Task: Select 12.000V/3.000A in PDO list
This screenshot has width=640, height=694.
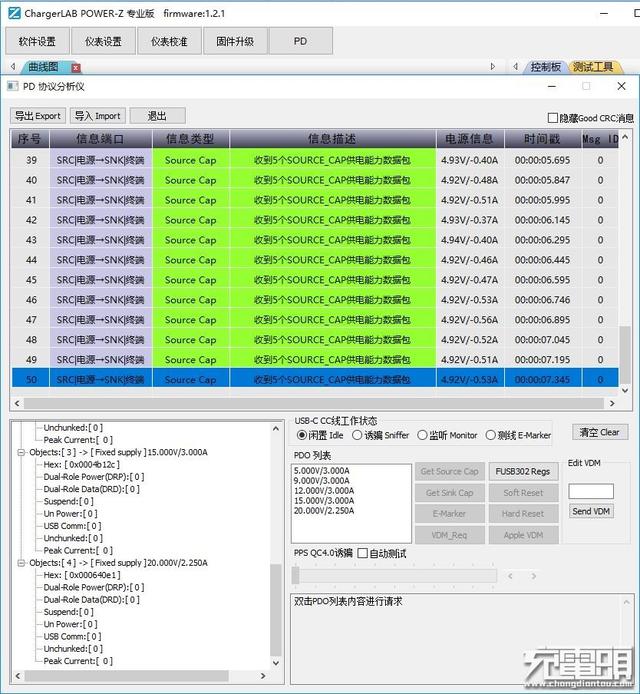Action: point(324,490)
